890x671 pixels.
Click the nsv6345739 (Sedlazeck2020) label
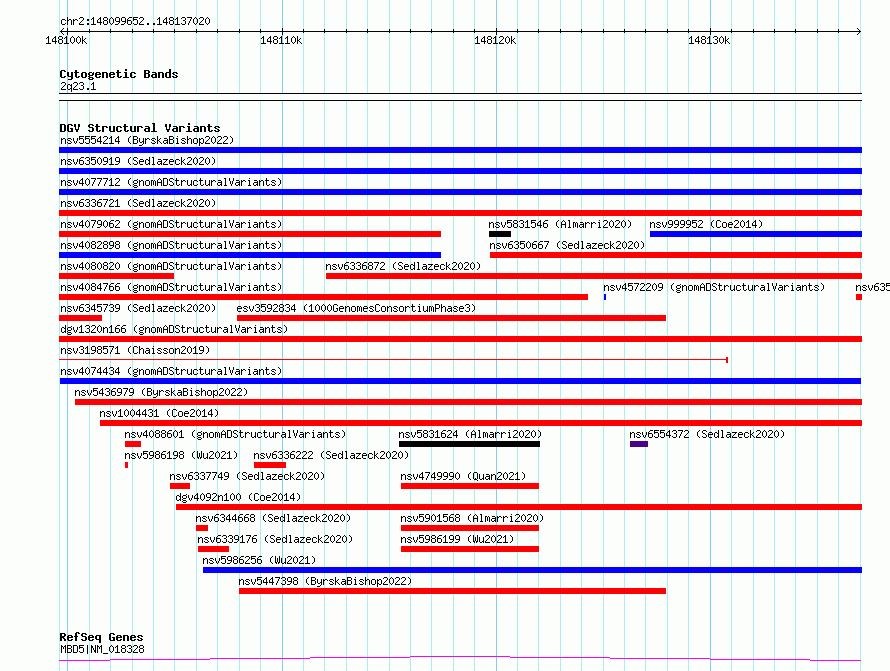coord(138,308)
